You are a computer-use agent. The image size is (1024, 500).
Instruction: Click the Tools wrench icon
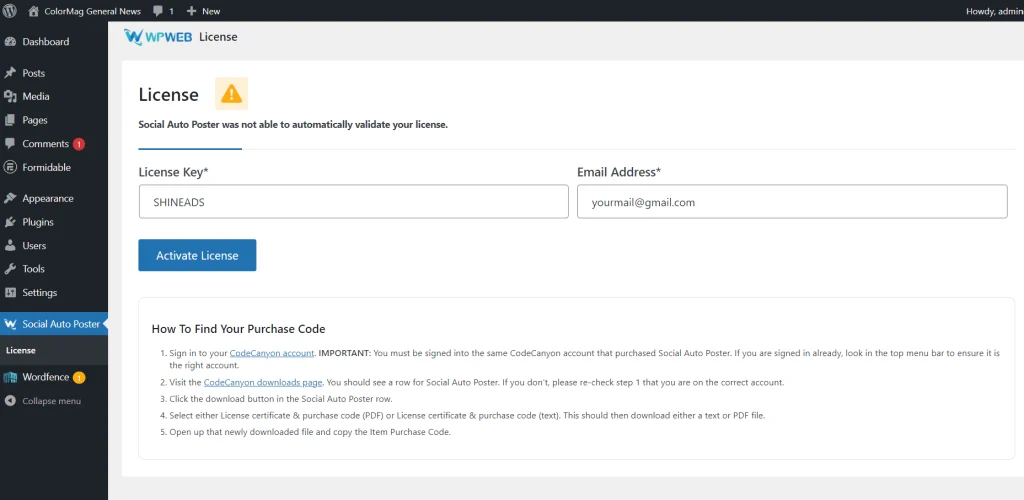pos(10,269)
